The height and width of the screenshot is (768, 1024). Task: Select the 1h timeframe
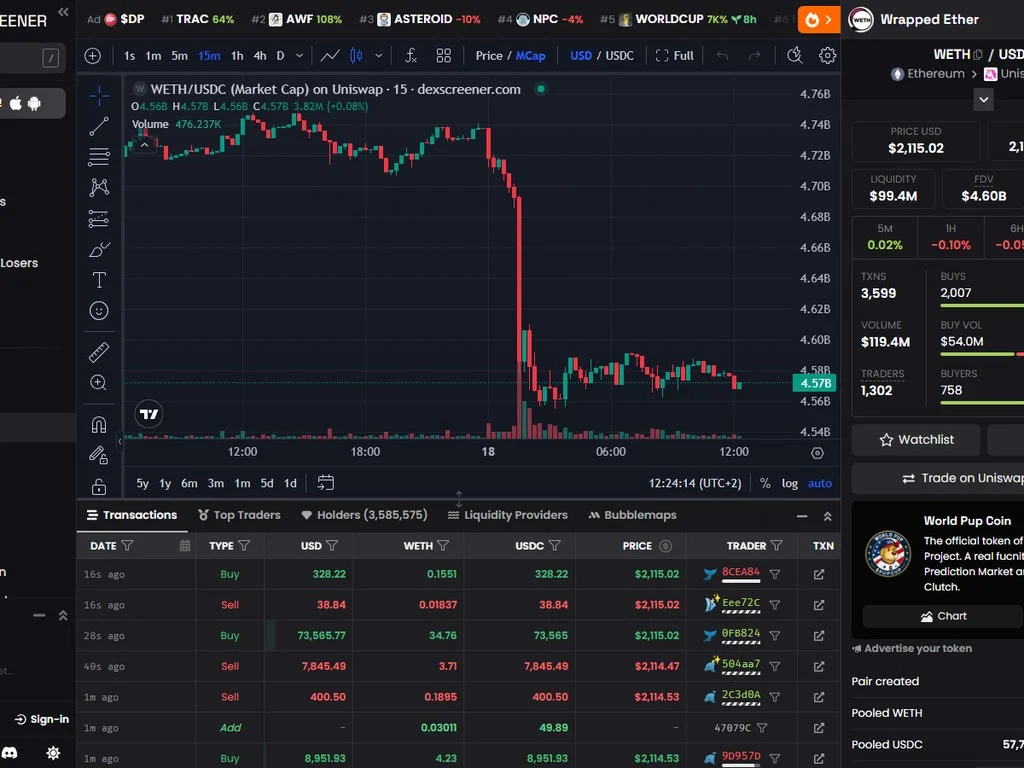tap(237, 56)
